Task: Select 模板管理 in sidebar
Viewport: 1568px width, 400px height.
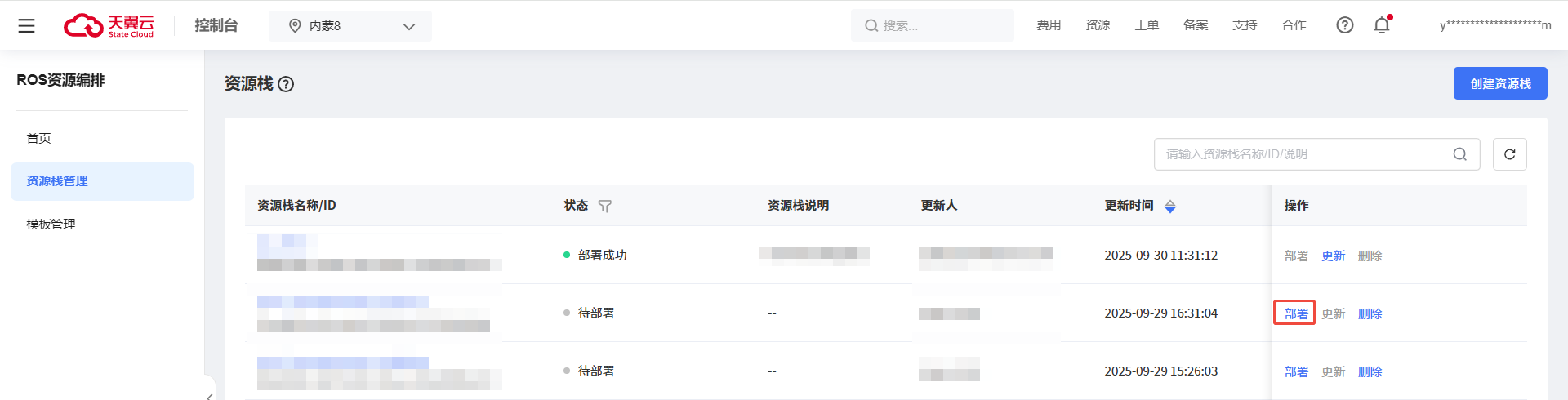Action: (51, 224)
